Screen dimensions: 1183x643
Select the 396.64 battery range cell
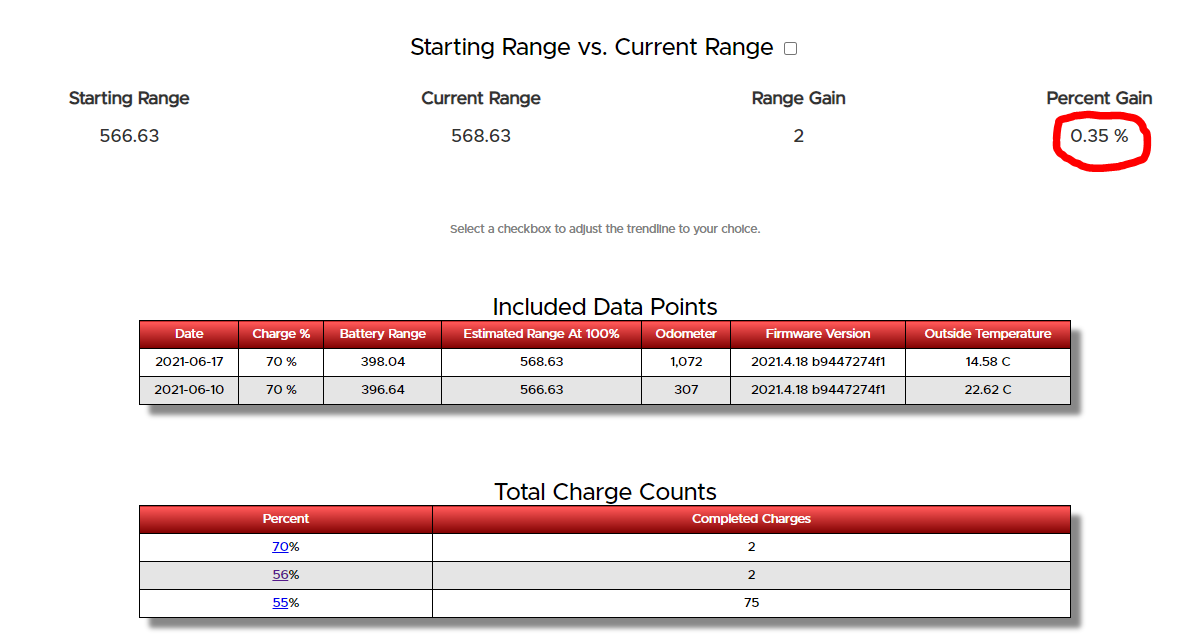click(x=383, y=390)
